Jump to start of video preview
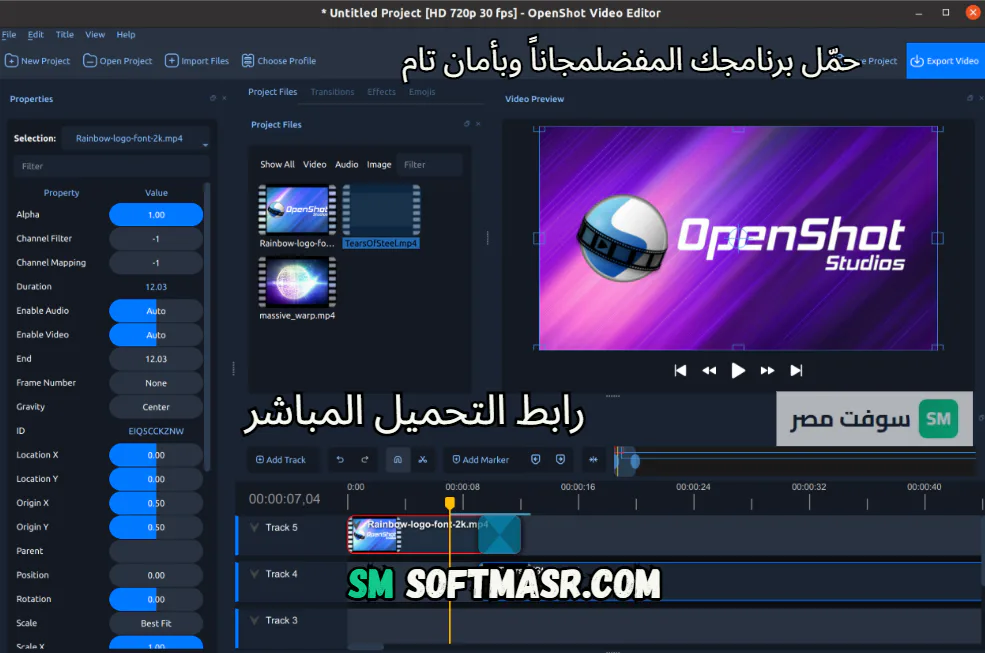The width and height of the screenshot is (985, 653). tap(680, 371)
